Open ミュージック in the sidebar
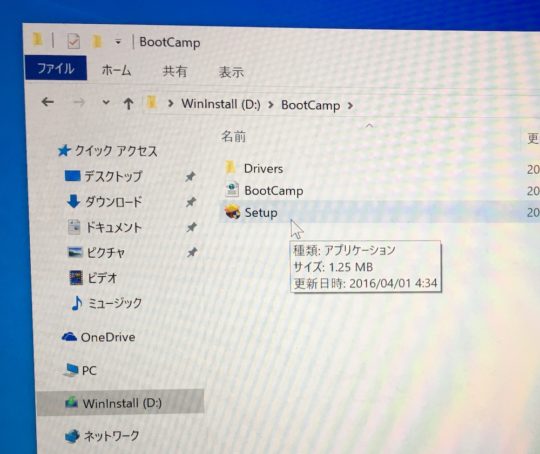Screen dimensions: 540x454 (x=115, y=303)
